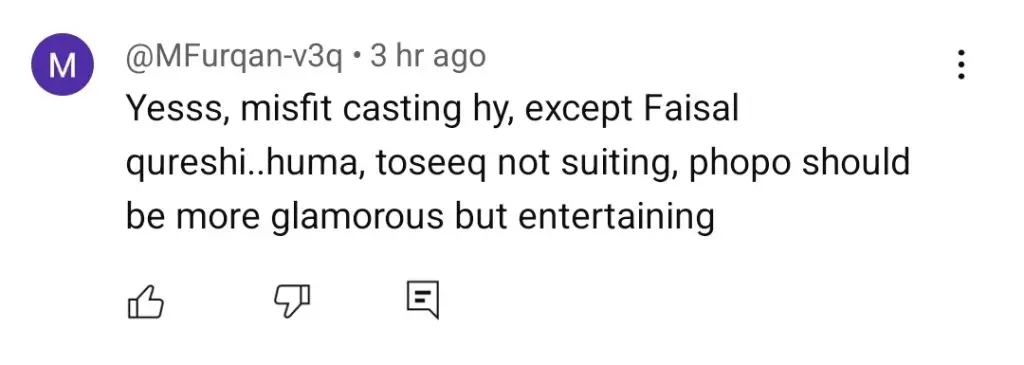This screenshot has width=1024, height=365.
Task: Open the @MFurqan-v3q channel link
Action: (x=234, y=57)
